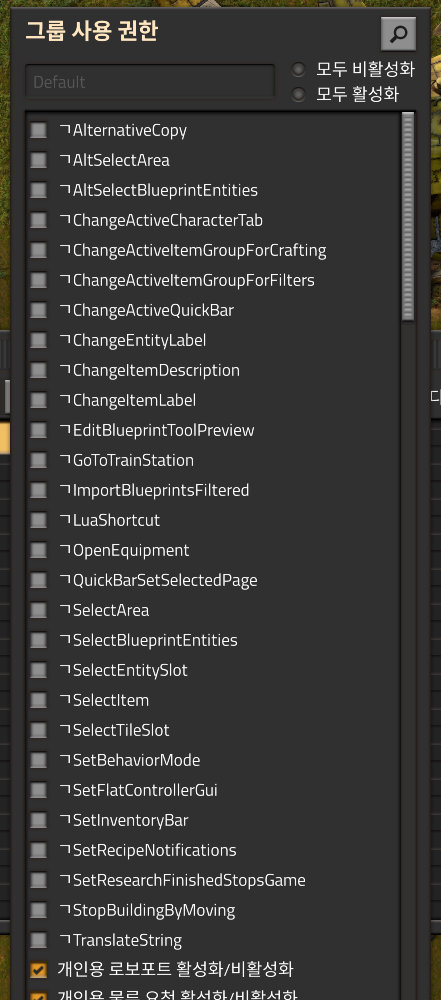Tick the TranslateString permission checkbox
441x1000 pixels.
[39, 940]
